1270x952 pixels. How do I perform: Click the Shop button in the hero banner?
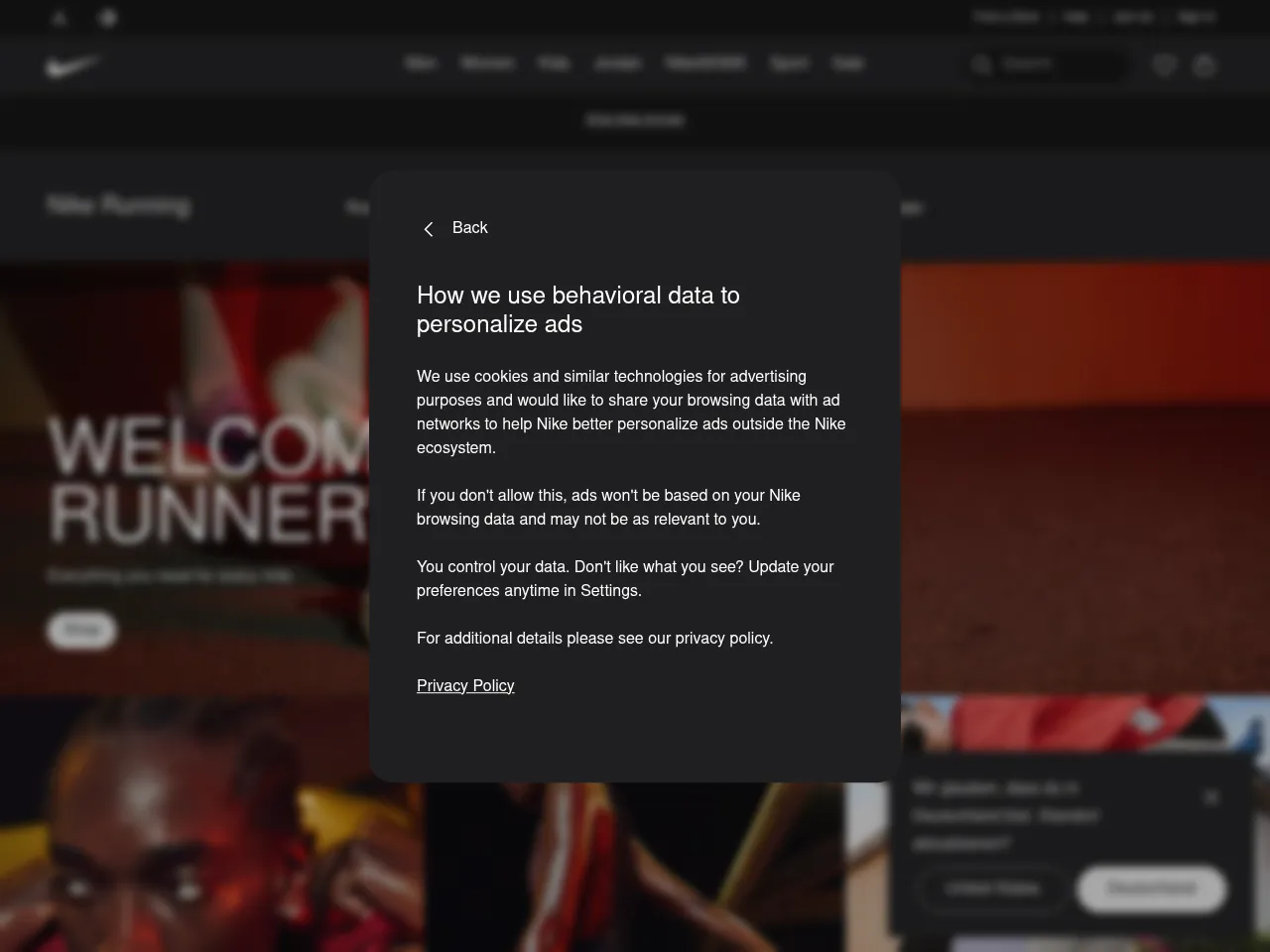[80, 630]
